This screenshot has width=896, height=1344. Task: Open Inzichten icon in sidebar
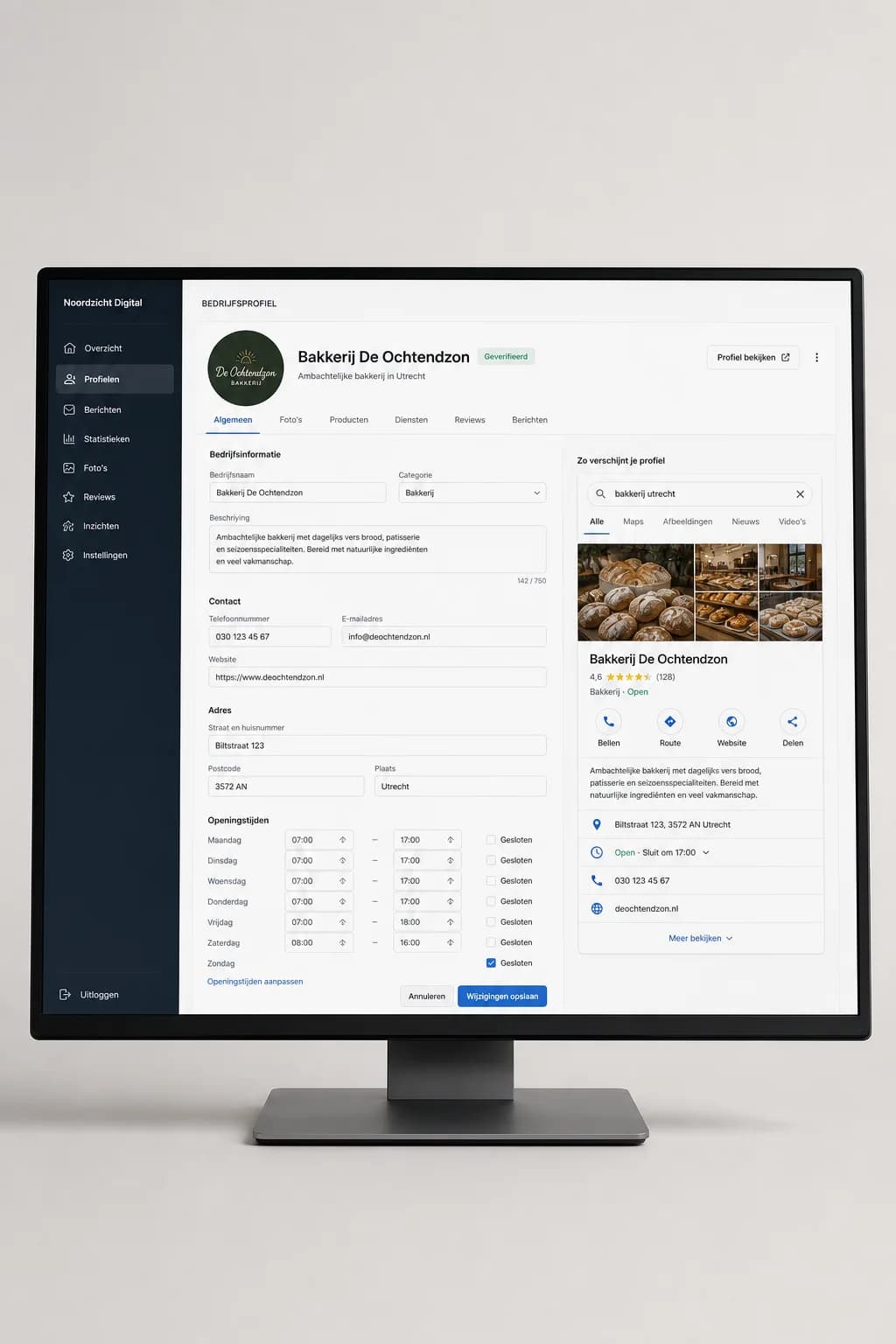(x=68, y=526)
